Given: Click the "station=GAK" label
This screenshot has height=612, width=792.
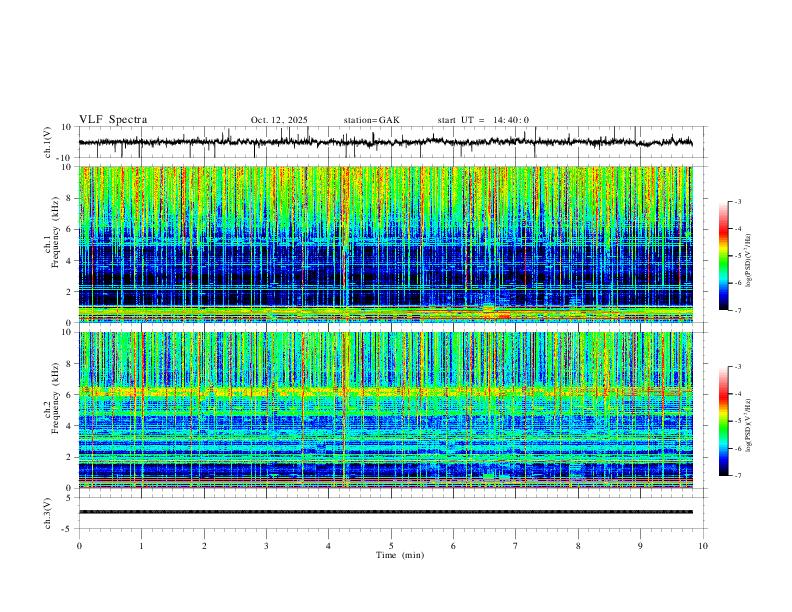Looking at the screenshot, I should tap(371, 120).
